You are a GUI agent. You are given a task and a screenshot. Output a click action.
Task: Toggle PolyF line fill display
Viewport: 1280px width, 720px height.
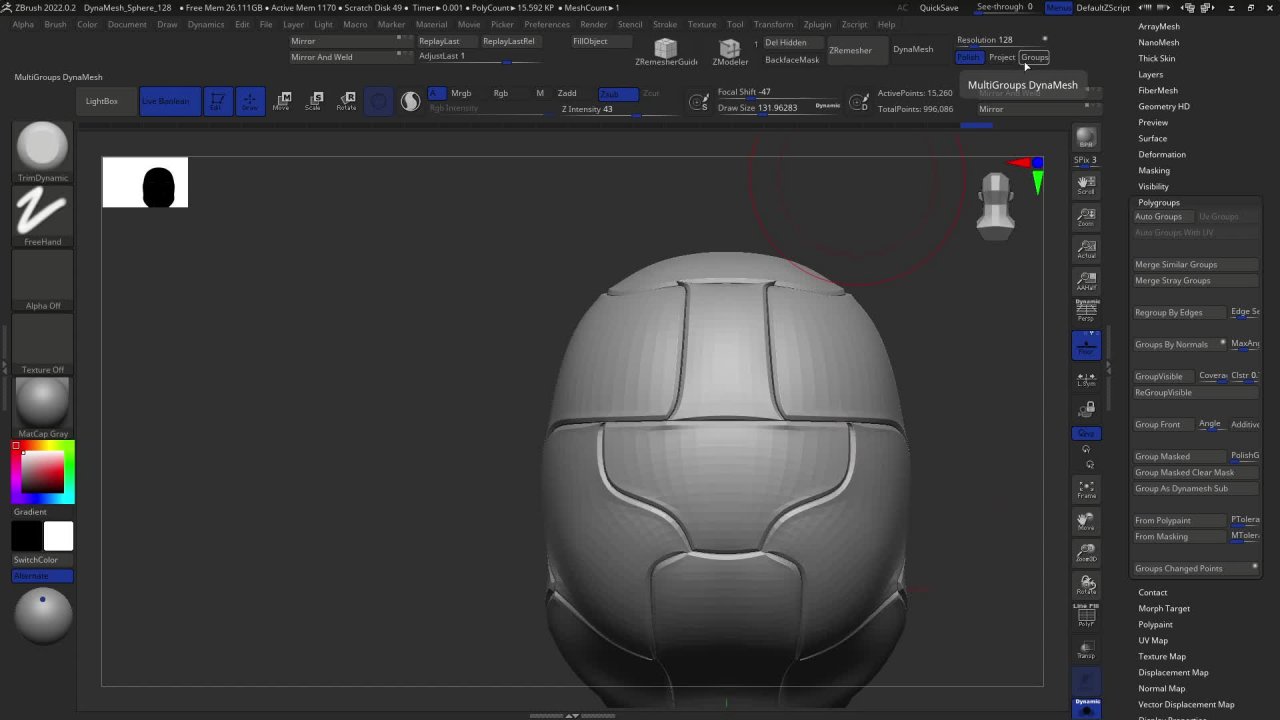click(1086, 615)
